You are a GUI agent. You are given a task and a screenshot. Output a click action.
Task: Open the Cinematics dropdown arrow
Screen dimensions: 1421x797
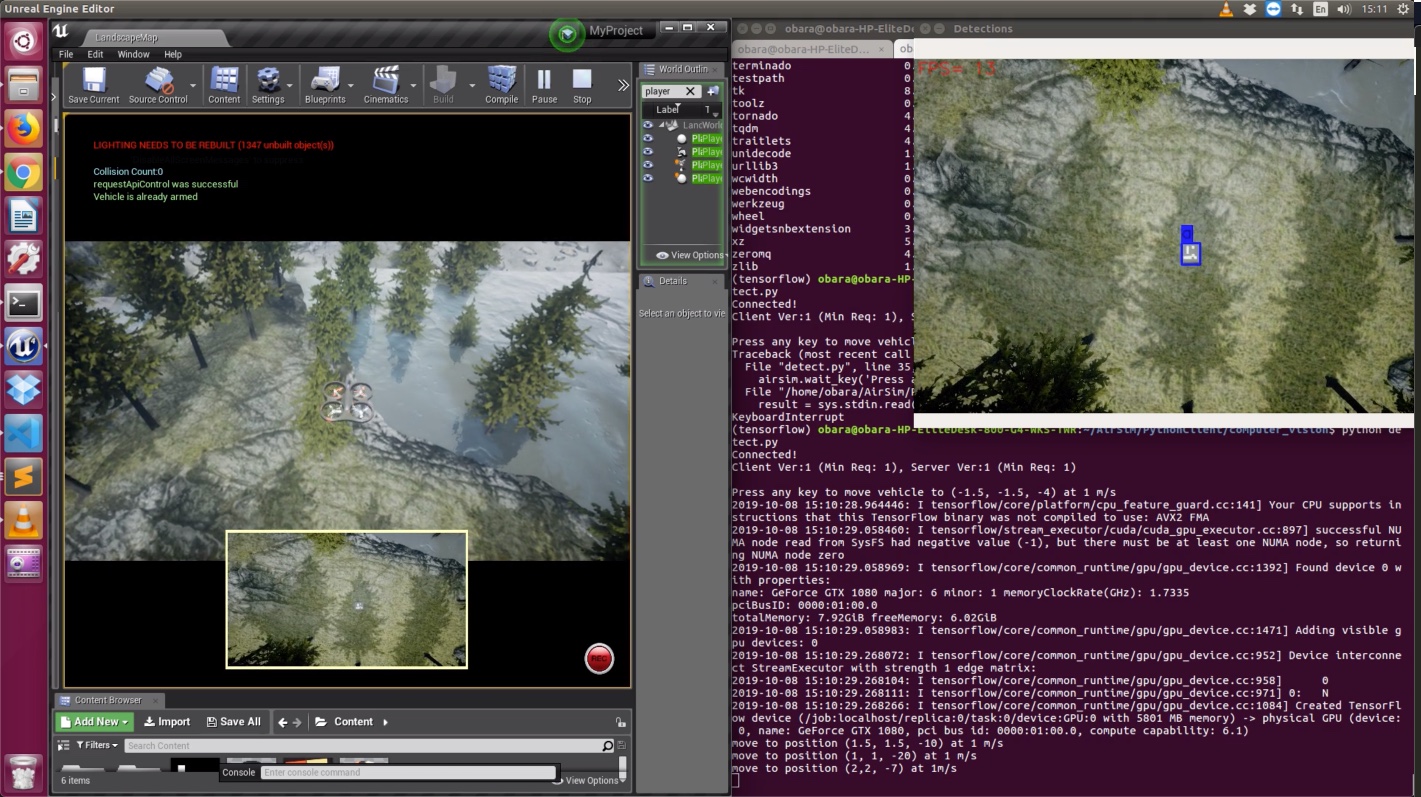pyautogui.click(x=414, y=86)
